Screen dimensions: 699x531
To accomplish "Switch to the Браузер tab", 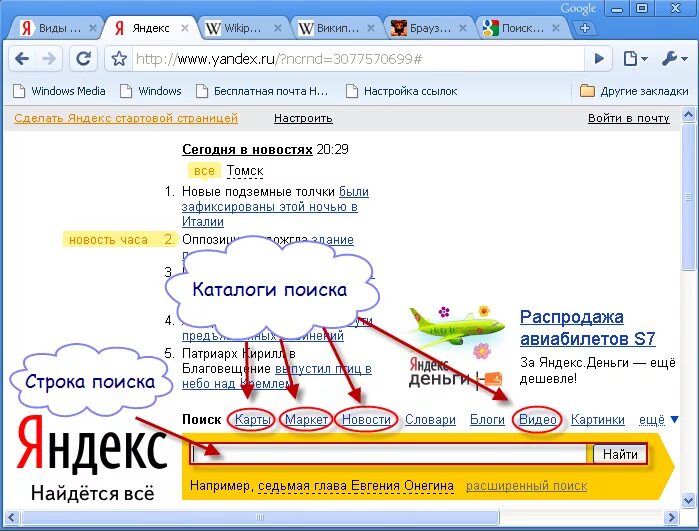I will pyautogui.click(x=429, y=28).
